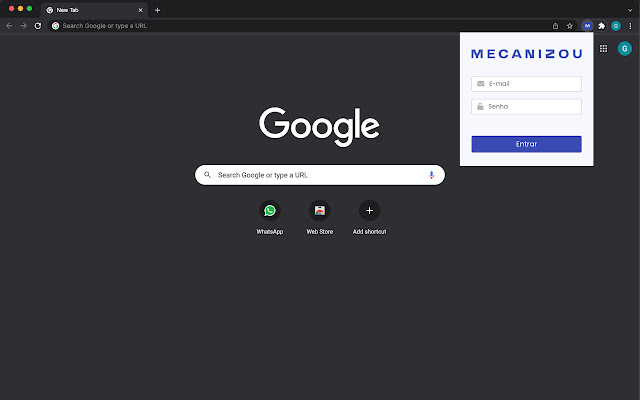Click the red close window button
This screenshot has width=640, height=400.
11,9
